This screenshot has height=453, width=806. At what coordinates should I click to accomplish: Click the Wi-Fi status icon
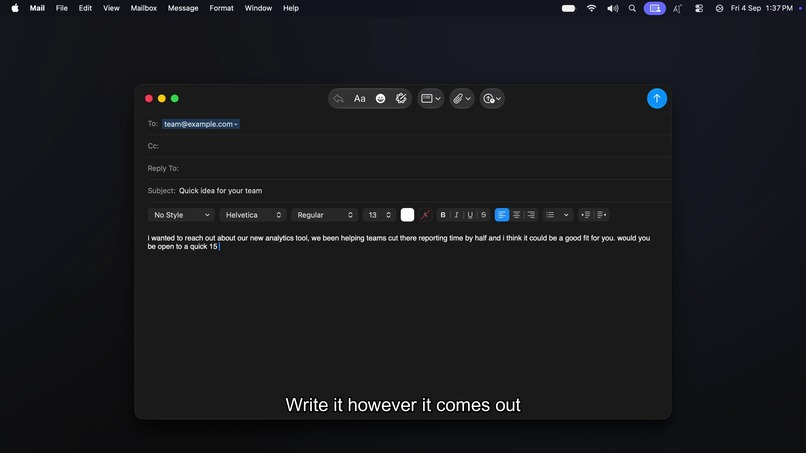pos(591,8)
